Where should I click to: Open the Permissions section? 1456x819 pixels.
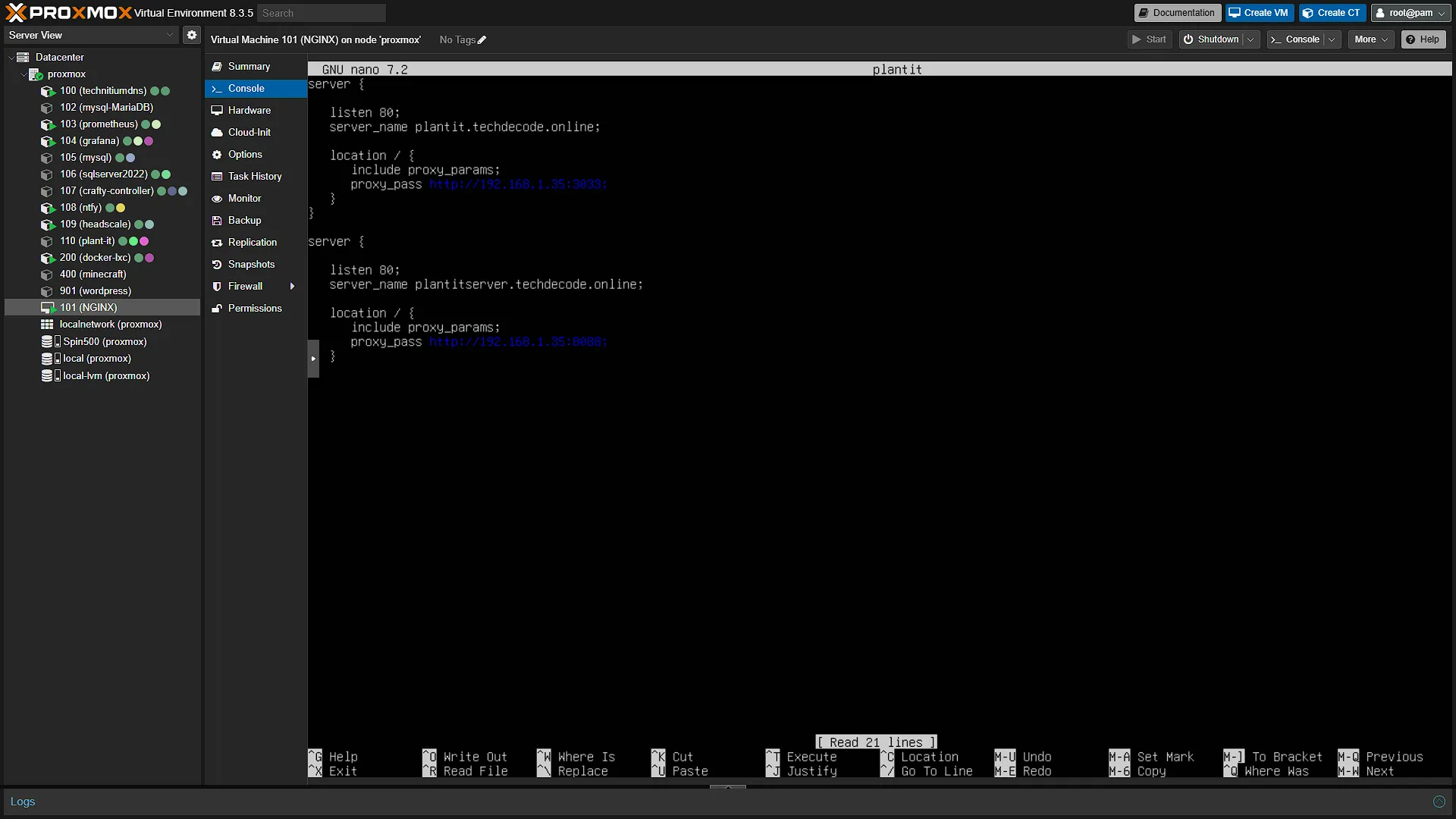(x=255, y=309)
